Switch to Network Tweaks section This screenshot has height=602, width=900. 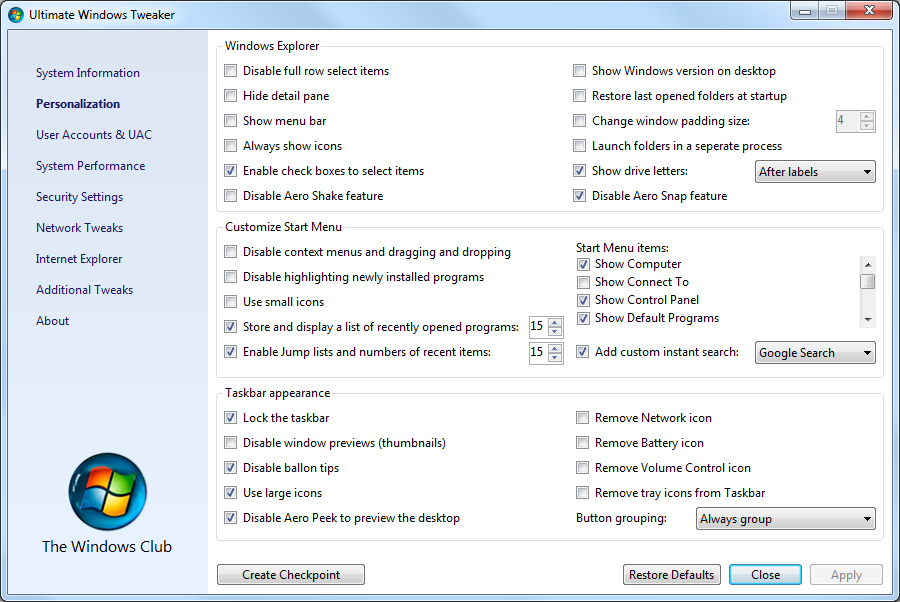[79, 228]
